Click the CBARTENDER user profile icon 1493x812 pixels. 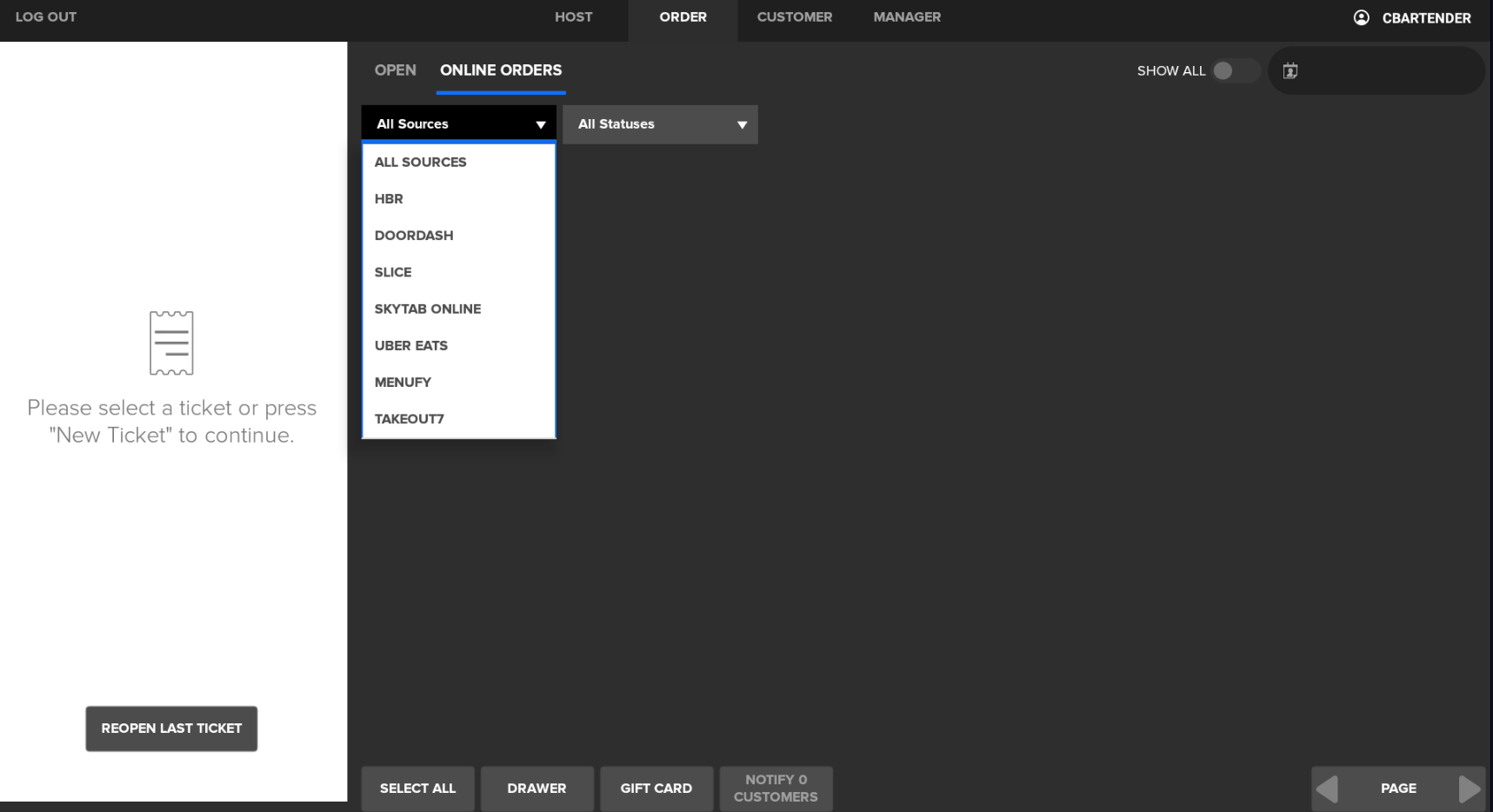click(1361, 17)
